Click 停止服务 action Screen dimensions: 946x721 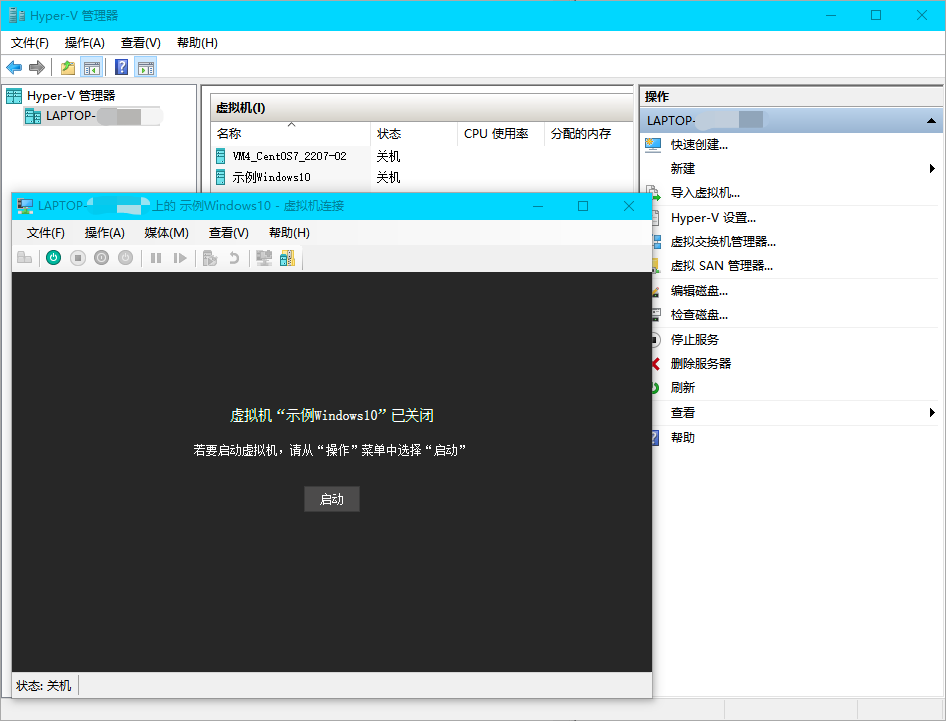coord(694,340)
